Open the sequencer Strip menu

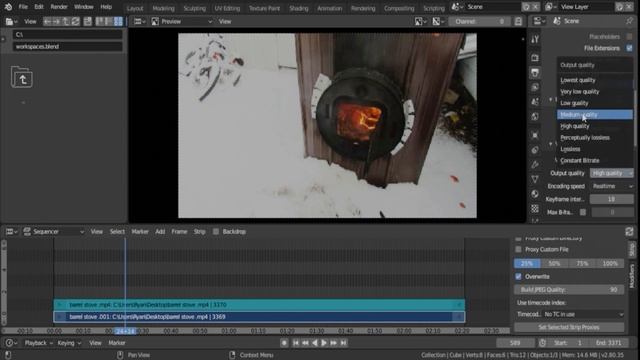(x=199, y=232)
